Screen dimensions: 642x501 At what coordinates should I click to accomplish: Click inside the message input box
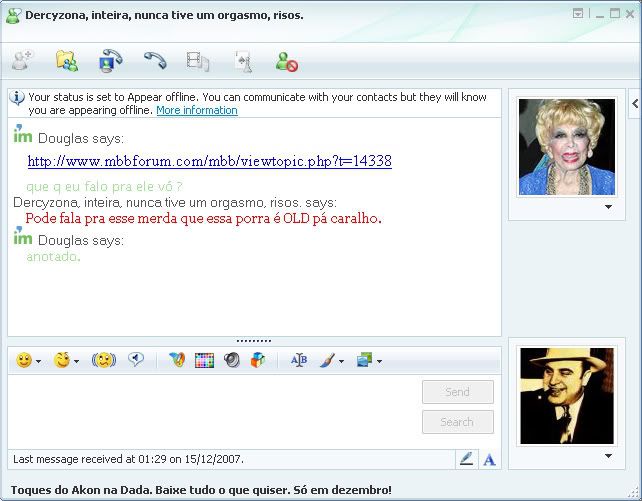click(x=215, y=411)
